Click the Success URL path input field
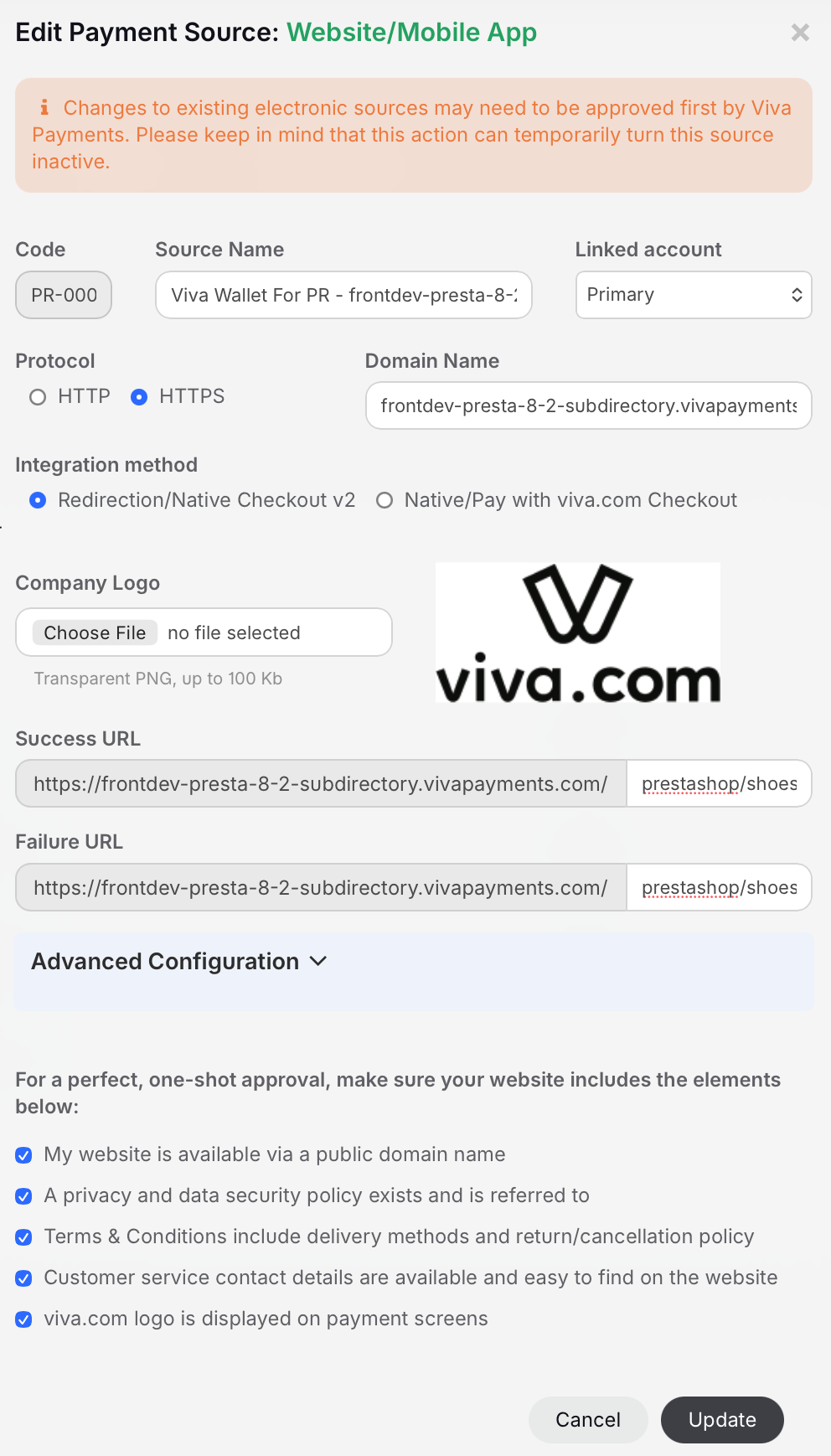831x1456 pixels. [x=719, y=783]
